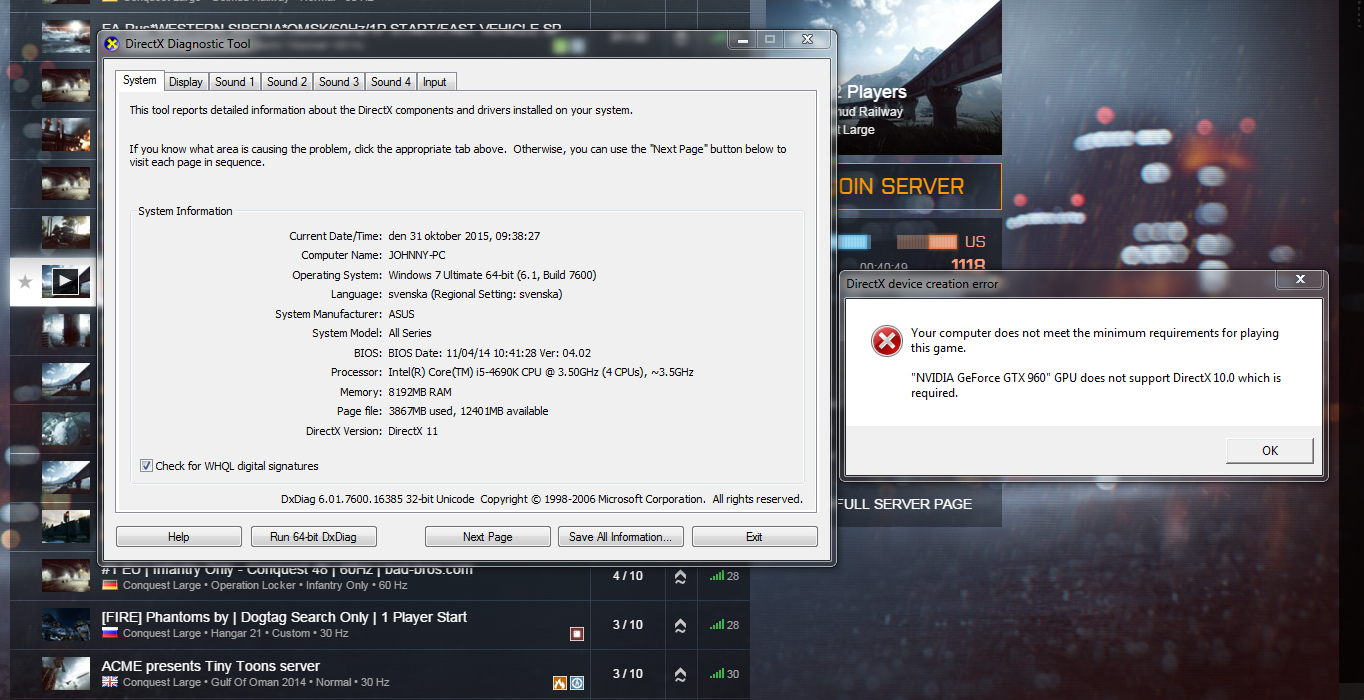Click the red error icon in DirectX error dialog
Image resolution: width=1364 pixels, height=700 pixels.
[x=886, y=342]
